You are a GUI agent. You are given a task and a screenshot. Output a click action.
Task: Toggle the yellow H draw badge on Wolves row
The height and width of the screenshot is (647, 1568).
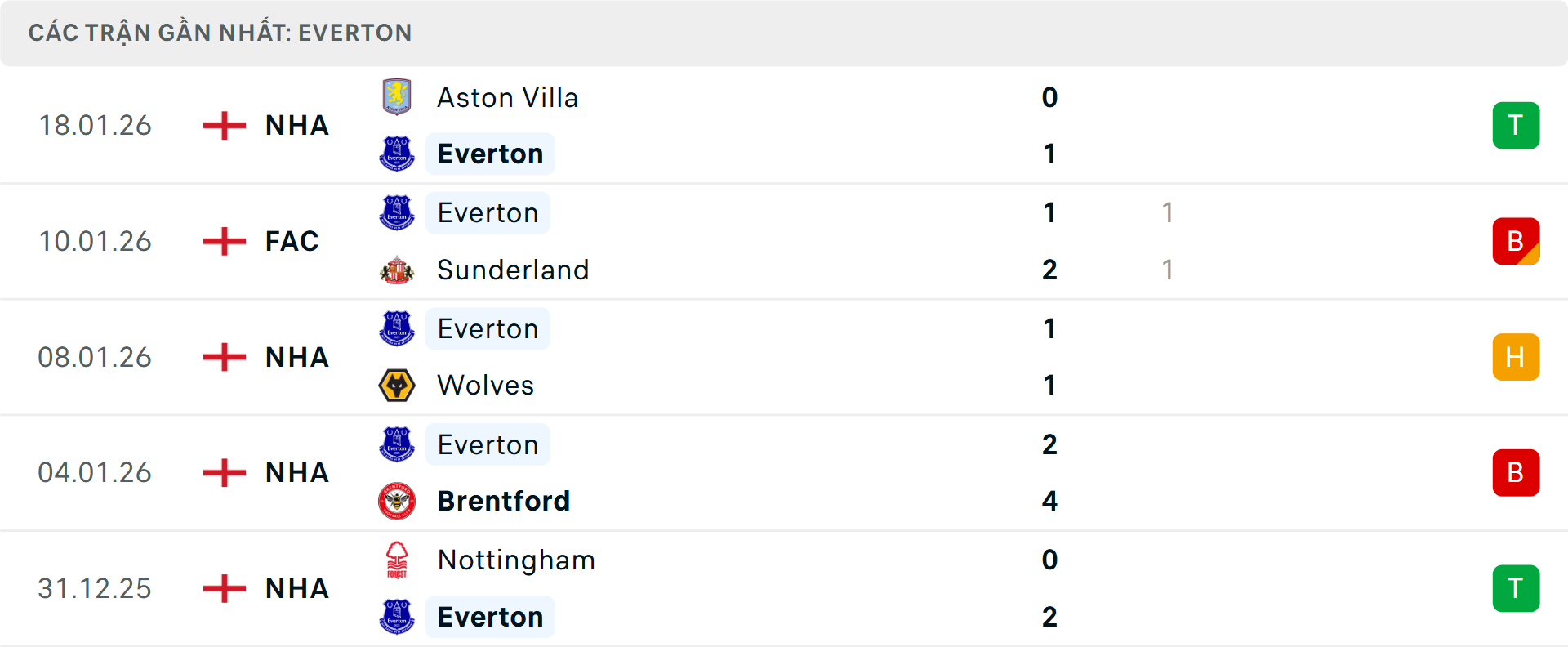1516,357
